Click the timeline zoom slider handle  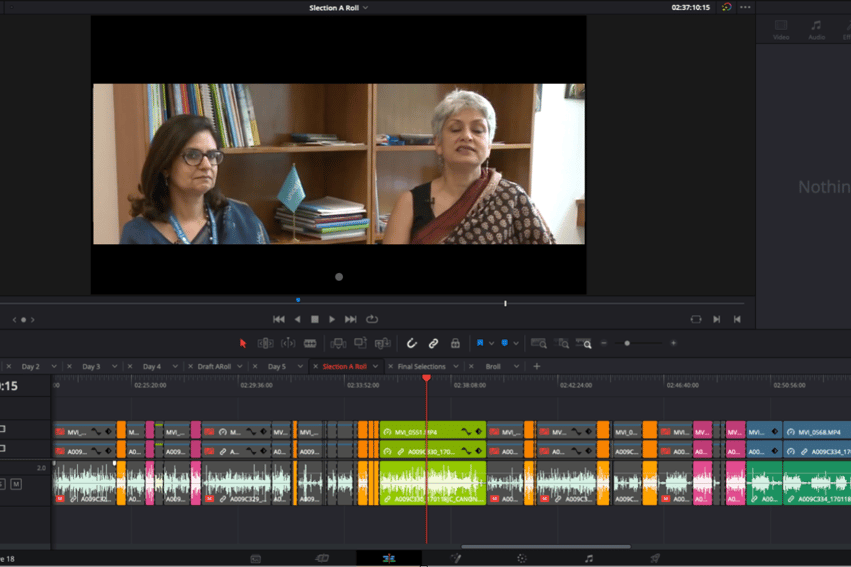627,343
